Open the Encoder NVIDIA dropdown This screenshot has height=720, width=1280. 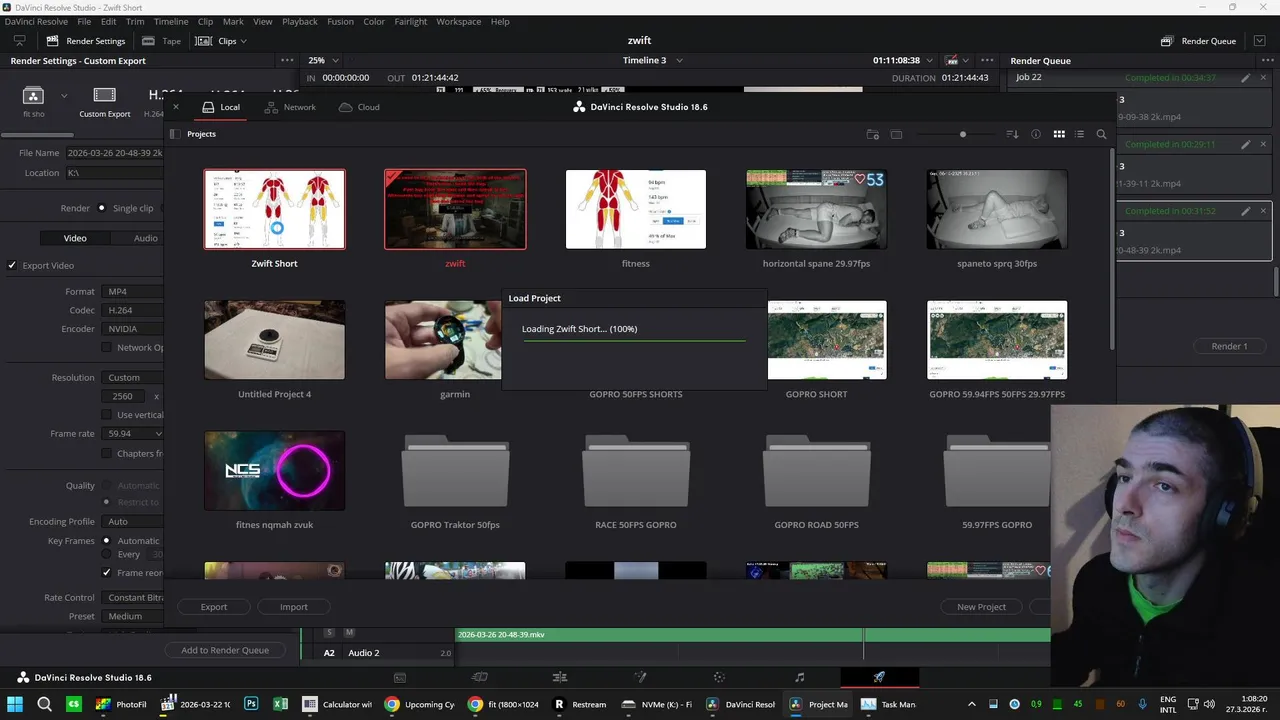click(132, 329)
